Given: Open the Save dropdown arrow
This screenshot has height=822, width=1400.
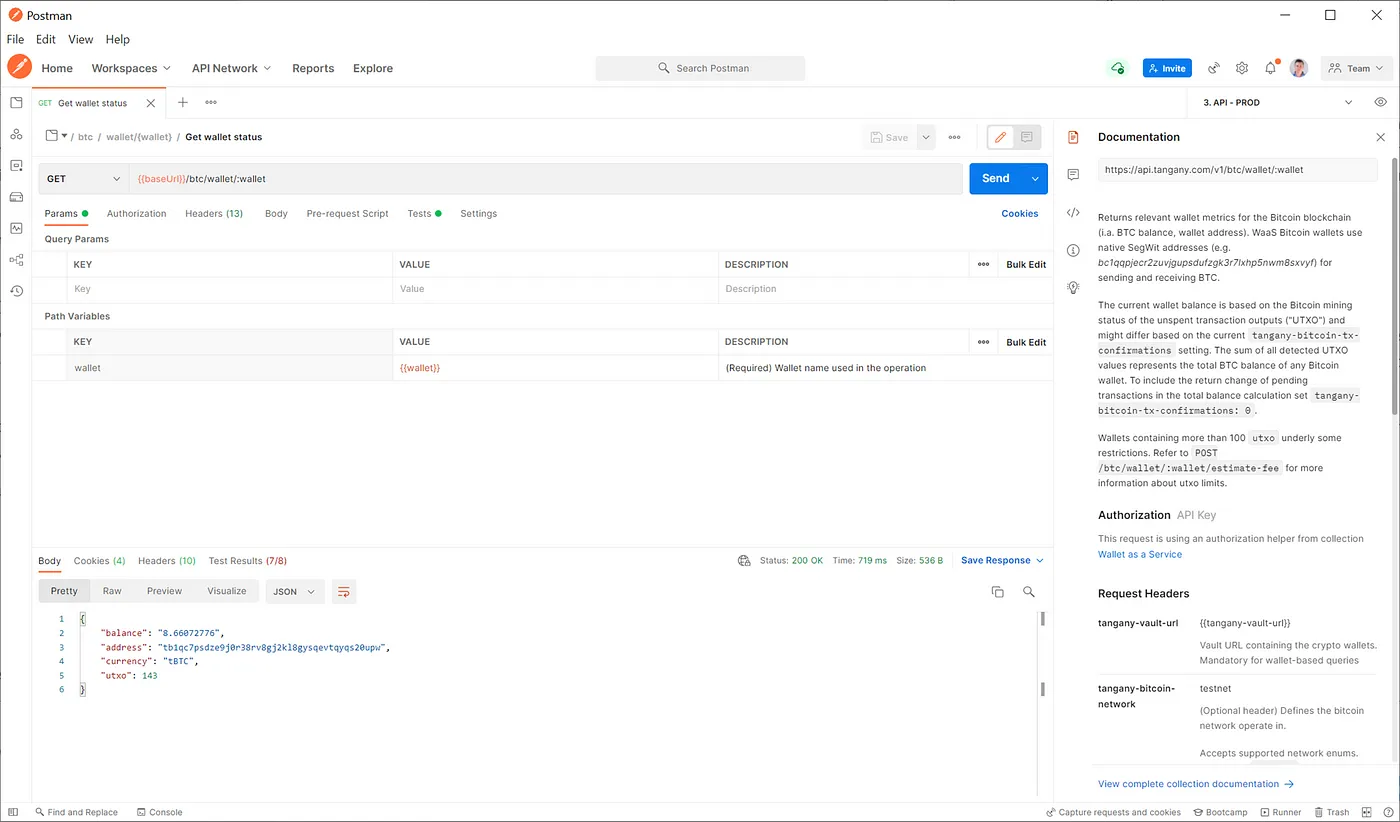Looking at the screenshot, I should click(926, 137).
